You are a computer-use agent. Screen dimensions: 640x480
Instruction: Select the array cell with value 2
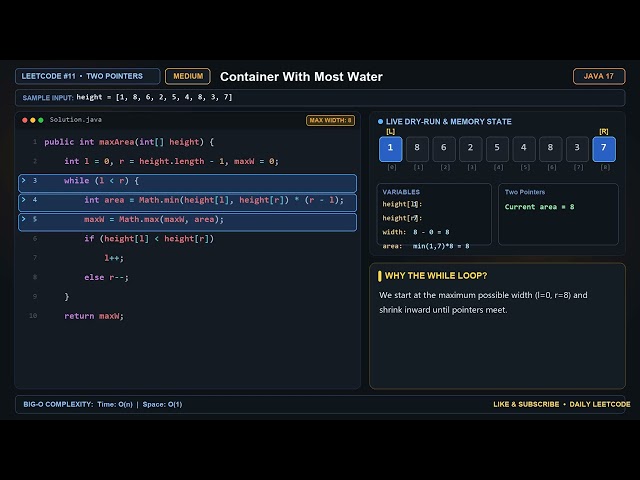(470, 149)
